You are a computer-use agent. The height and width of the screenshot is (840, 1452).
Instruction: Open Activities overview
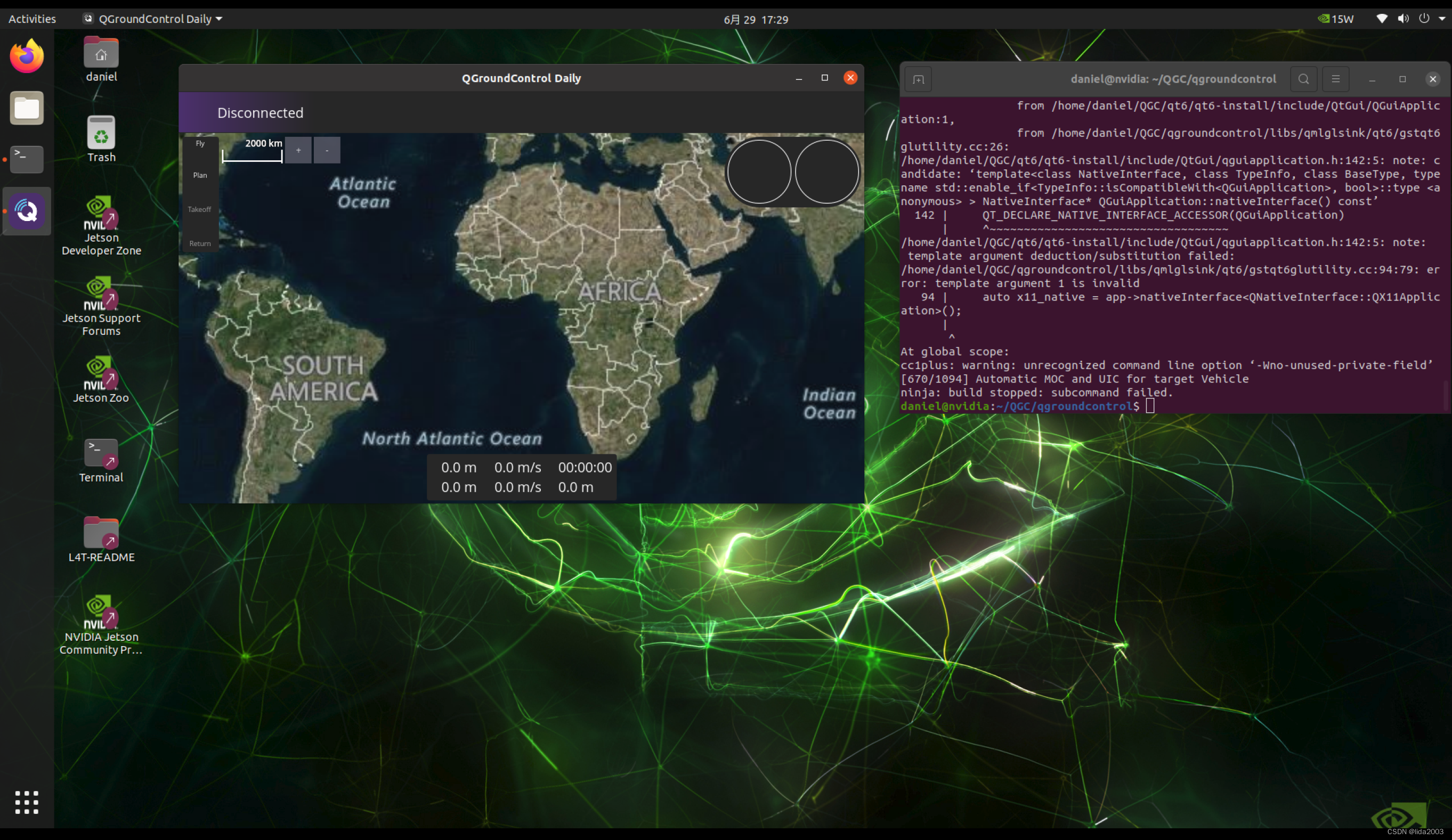(x=33, y=19)
